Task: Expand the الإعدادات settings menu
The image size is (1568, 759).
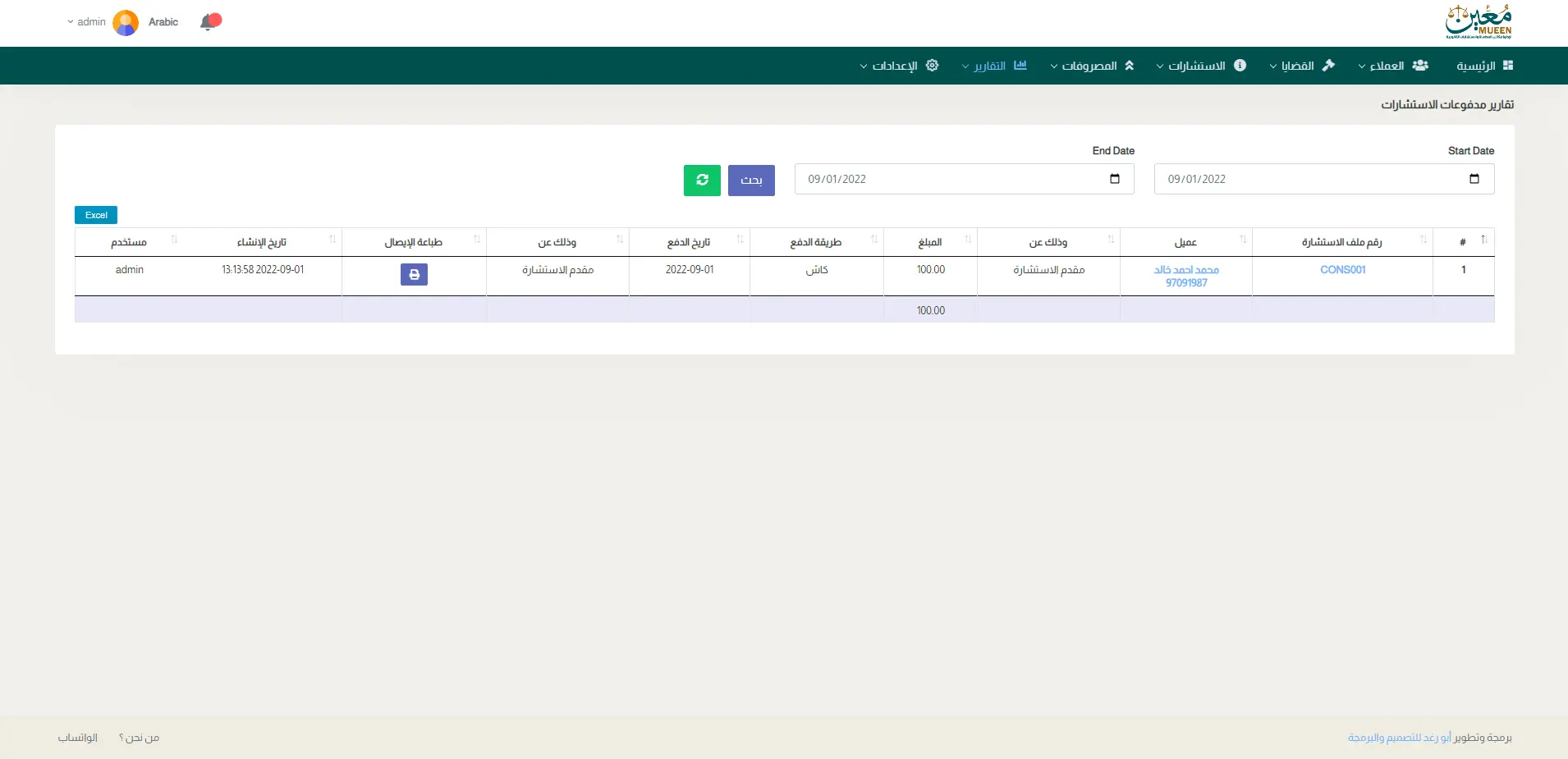Action: point(899,66)
